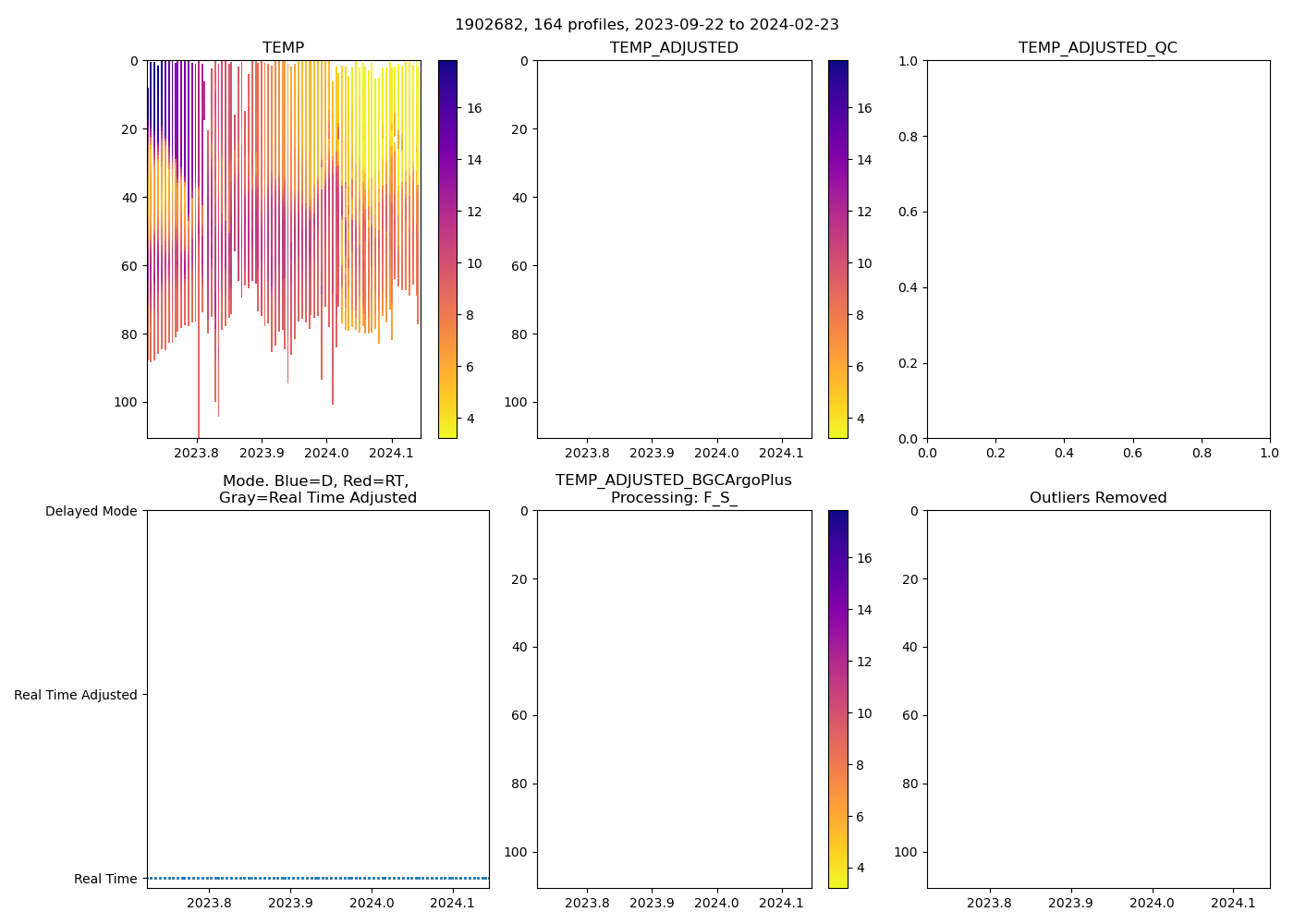
Task: Click the empty TEMP_ADJUSTED_QC plot area
Action: click(1097, 249)
